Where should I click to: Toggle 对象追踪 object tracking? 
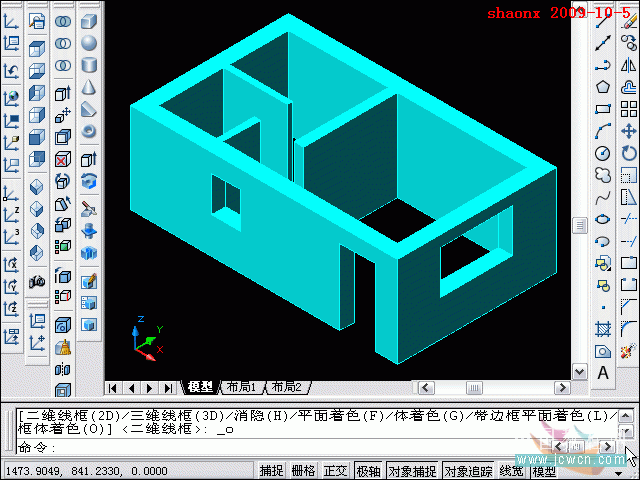point(468,471)
